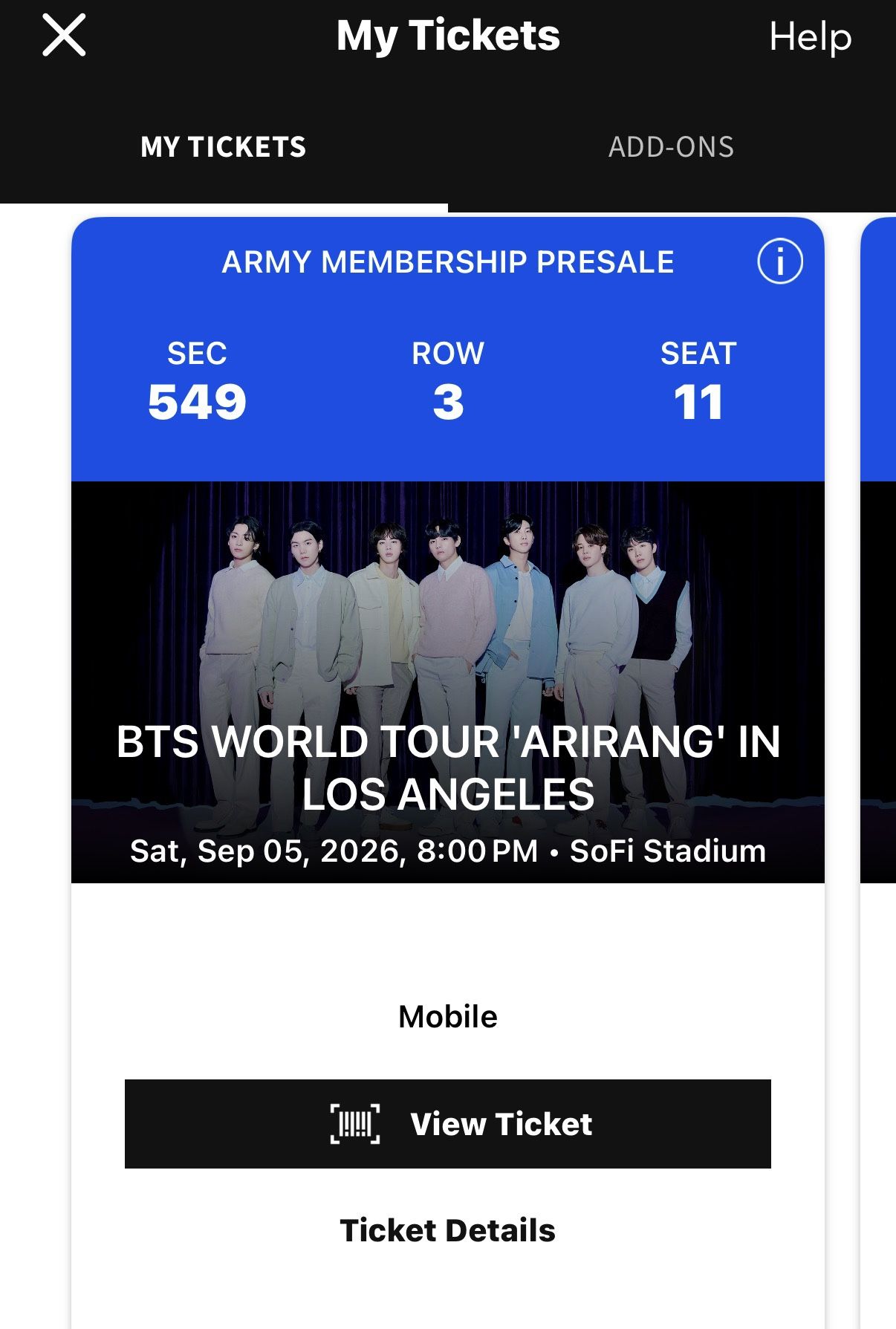Switch to the ADD-ONS tab
This screenshot has height=1329, width=896.
click(x=671, y=147)
